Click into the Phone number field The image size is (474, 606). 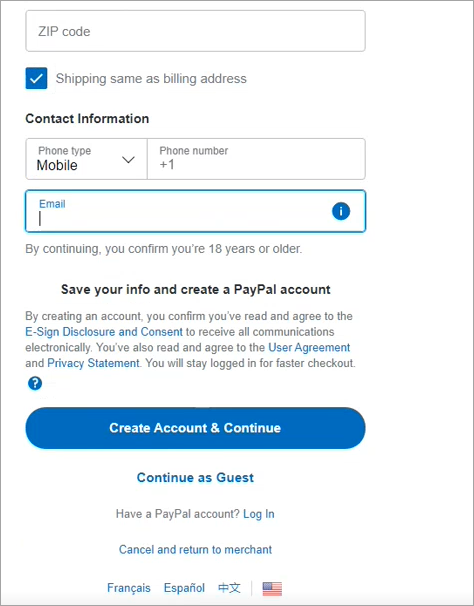pyautogui.click(x=256, y=159)
